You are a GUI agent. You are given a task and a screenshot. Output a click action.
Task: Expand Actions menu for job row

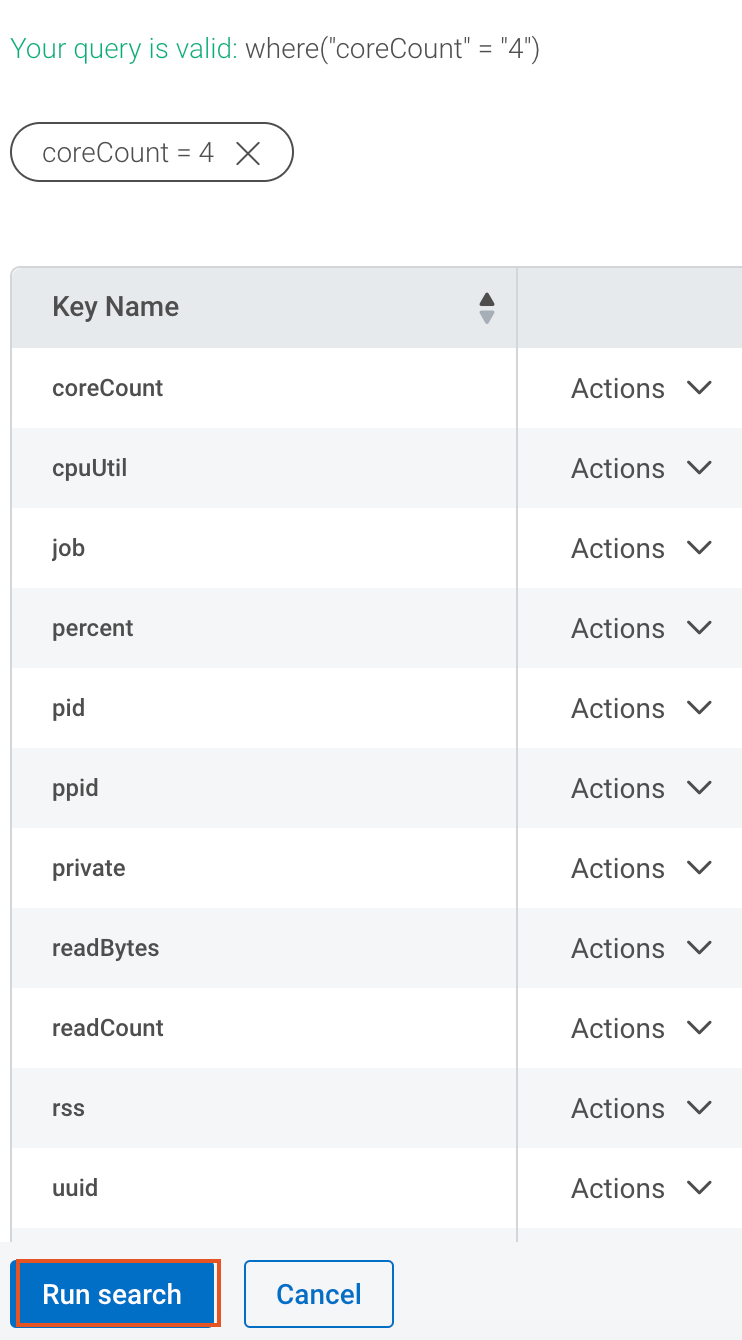(641, 548)
